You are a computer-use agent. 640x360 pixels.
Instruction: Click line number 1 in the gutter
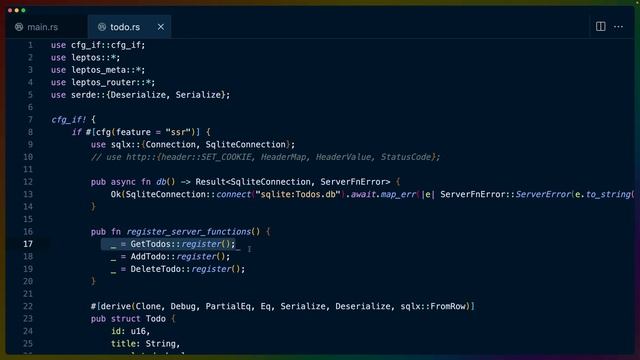30,45
